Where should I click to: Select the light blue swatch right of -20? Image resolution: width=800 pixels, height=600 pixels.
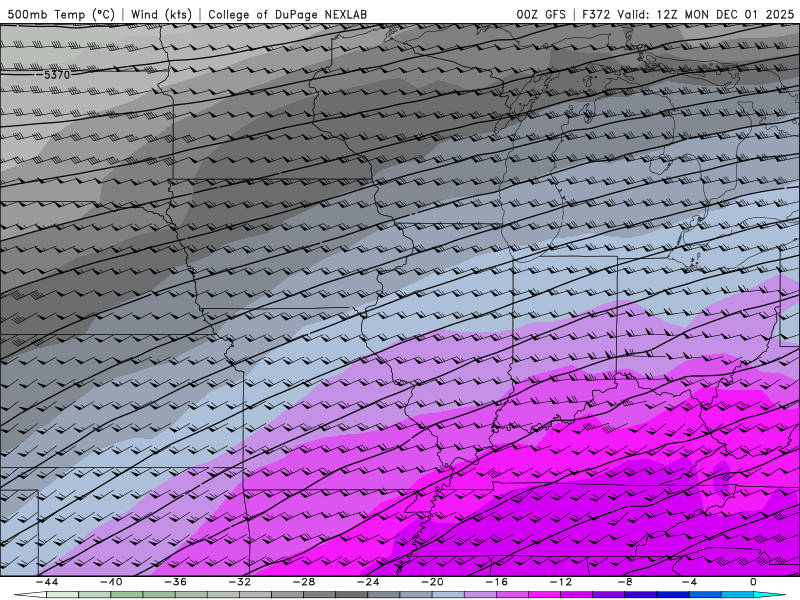tap(448, 595)
